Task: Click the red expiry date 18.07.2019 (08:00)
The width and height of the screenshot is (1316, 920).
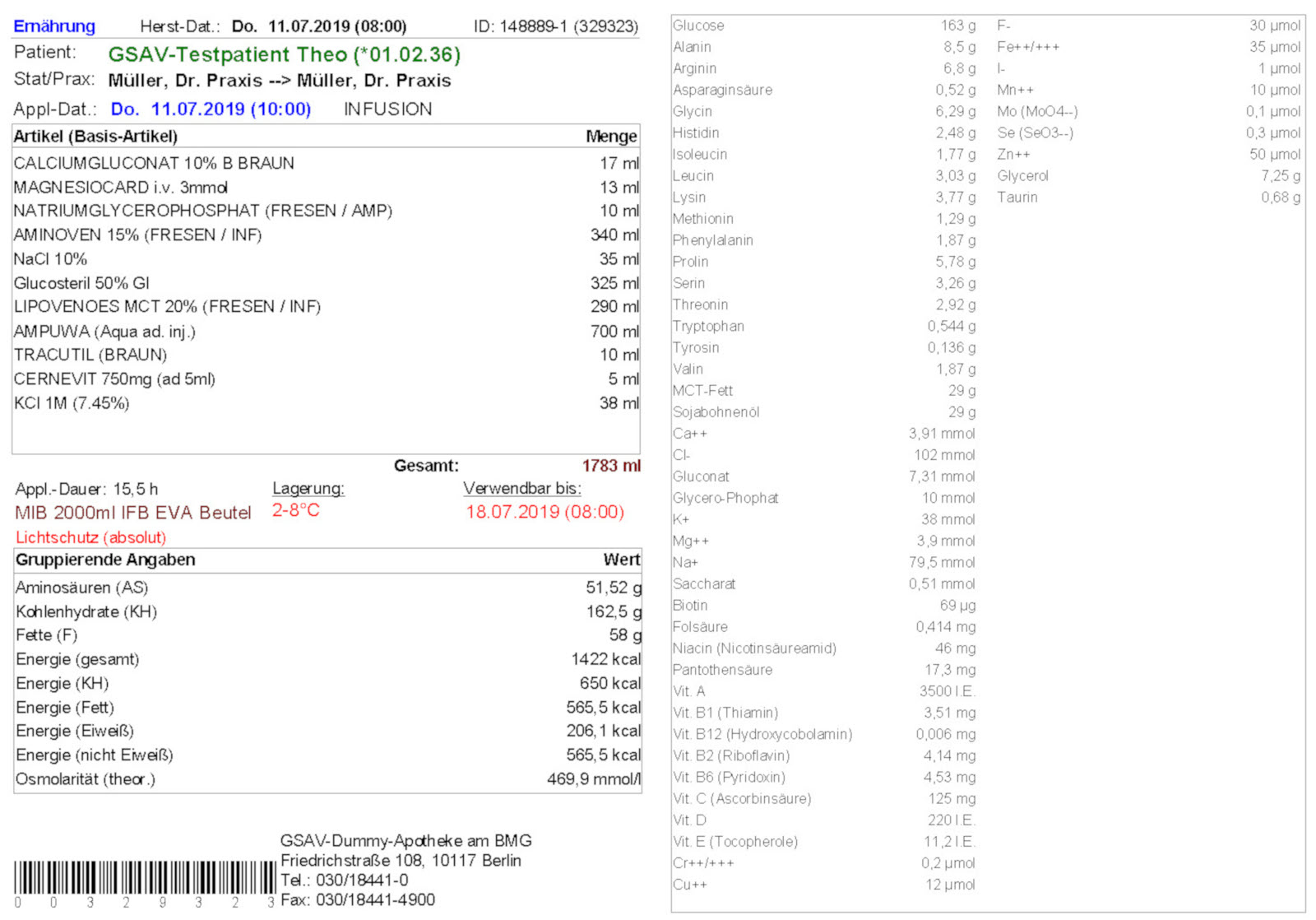Action: [544, 512]
